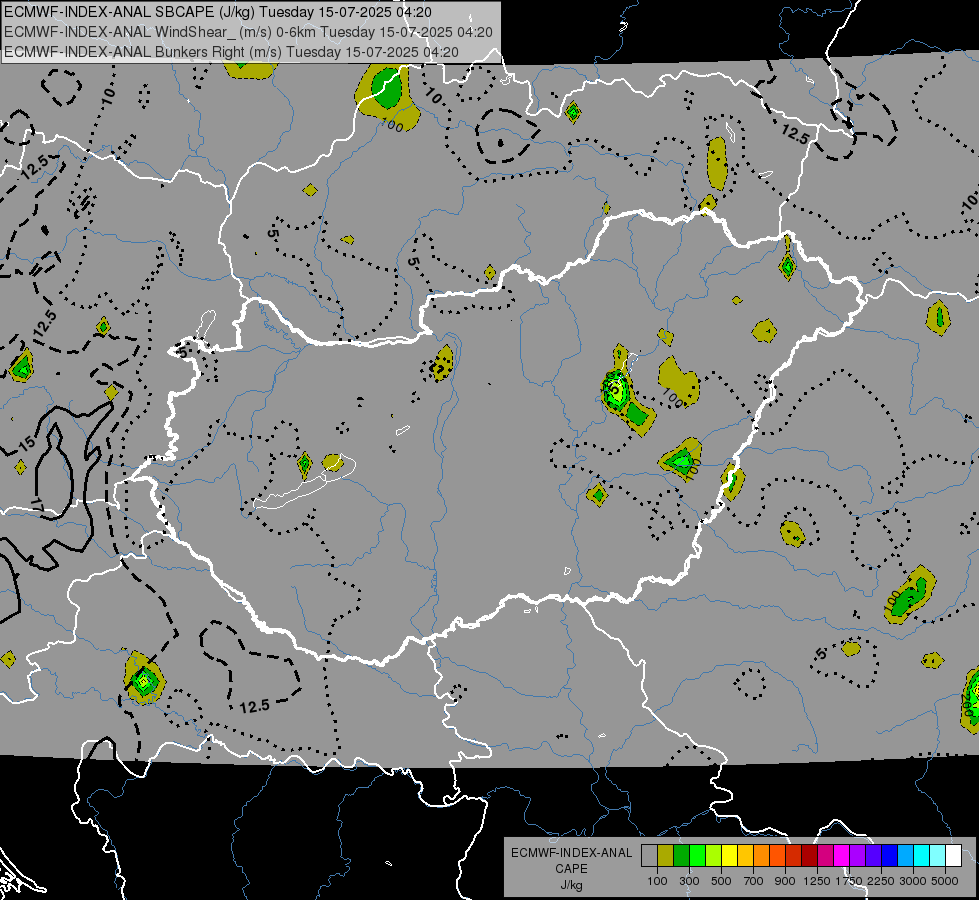Viewport: 979px width, 900px height.
Task: Select the olive swatch in CAPE legend
Action: [x=666, y=856]
